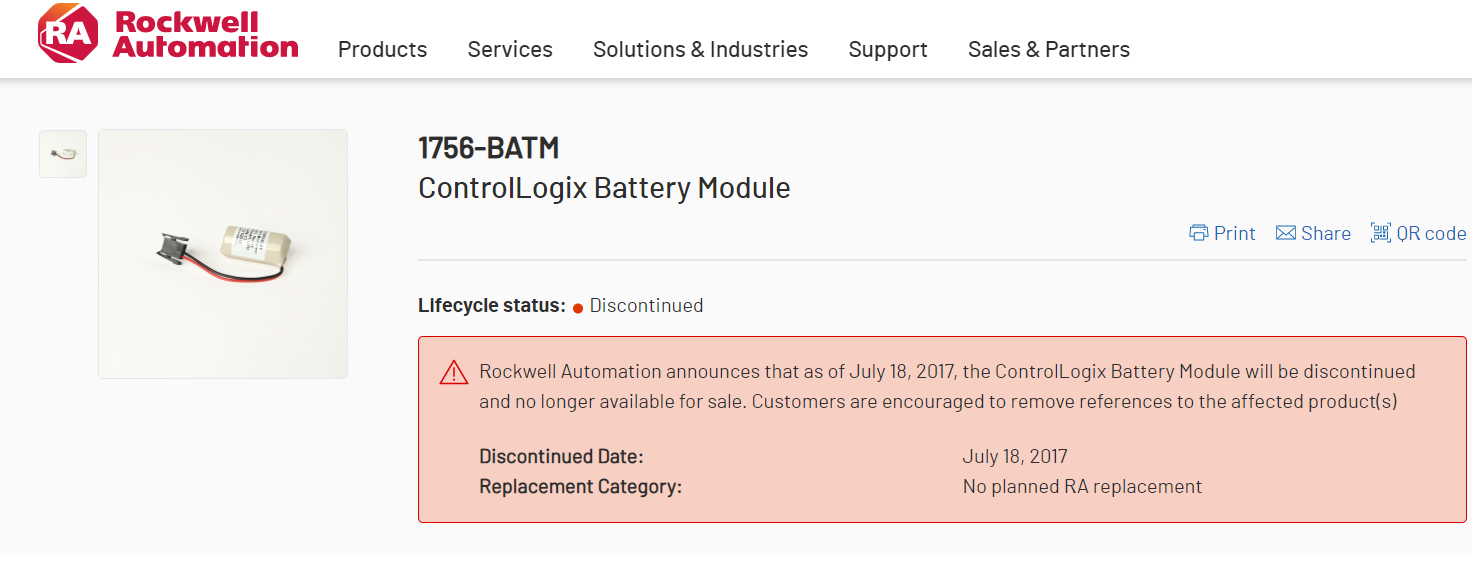The image size is (1472, 588).
Task: Click the 1756-BATM product heading
Action: click(488, 148)
